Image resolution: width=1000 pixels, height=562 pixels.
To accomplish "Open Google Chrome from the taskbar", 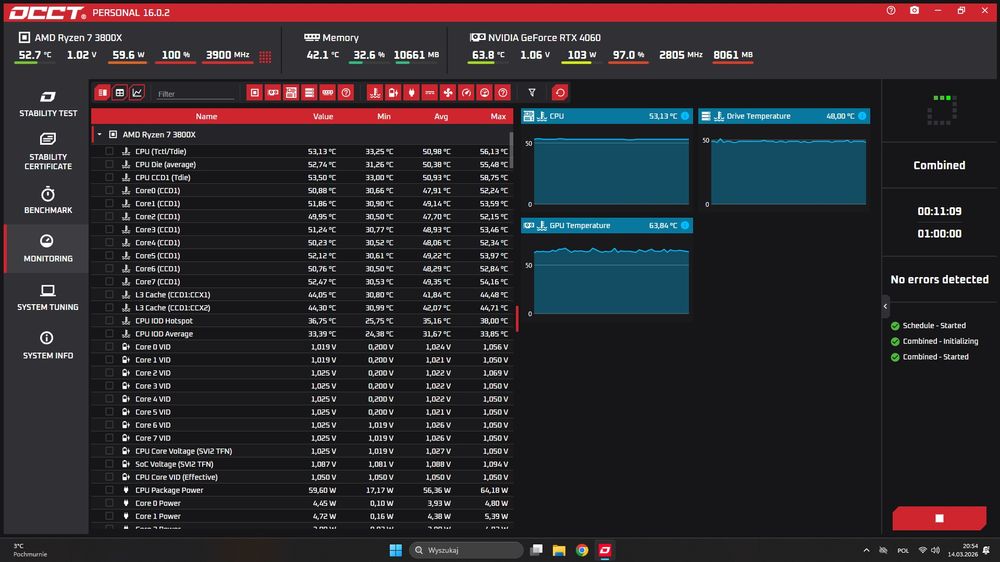I will point(582,550).
